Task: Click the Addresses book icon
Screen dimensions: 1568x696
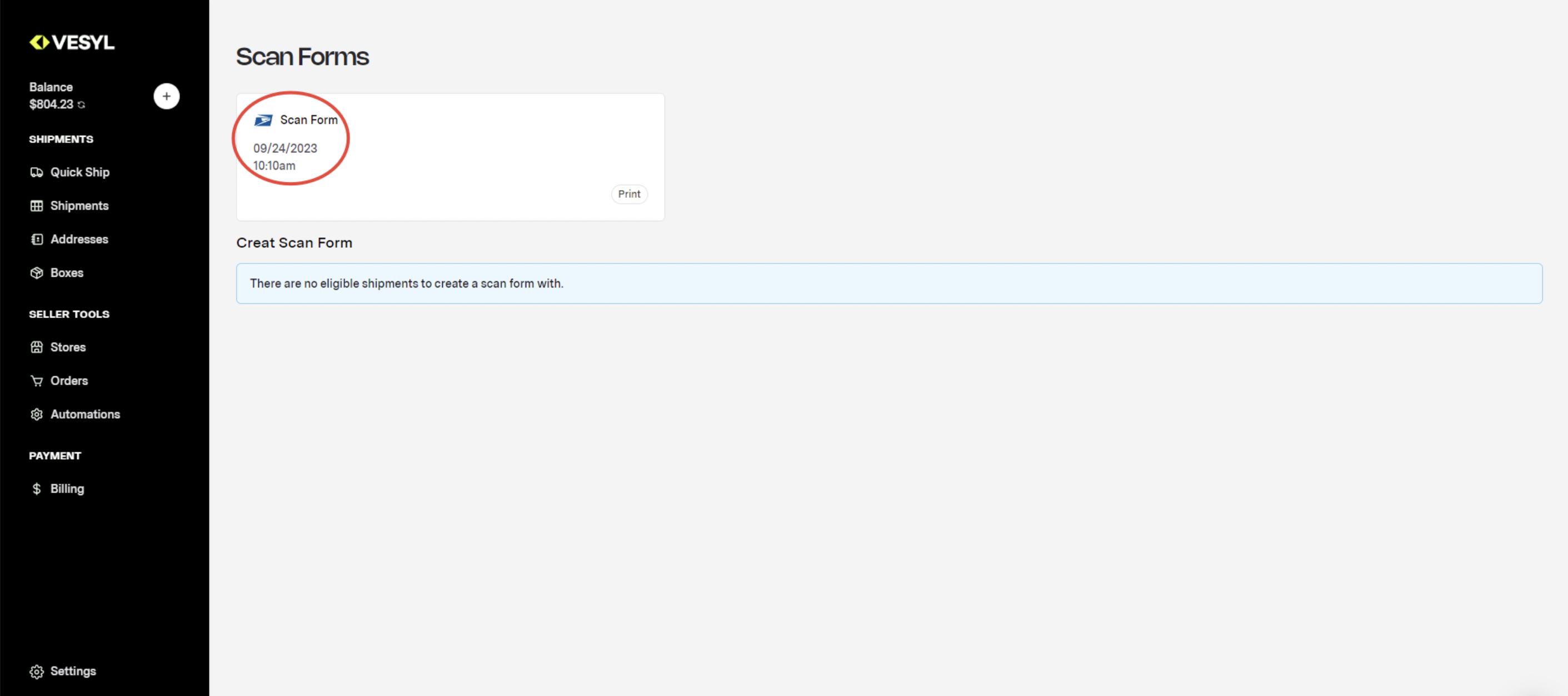Action: pyautogui.click(x=37, y=239)
